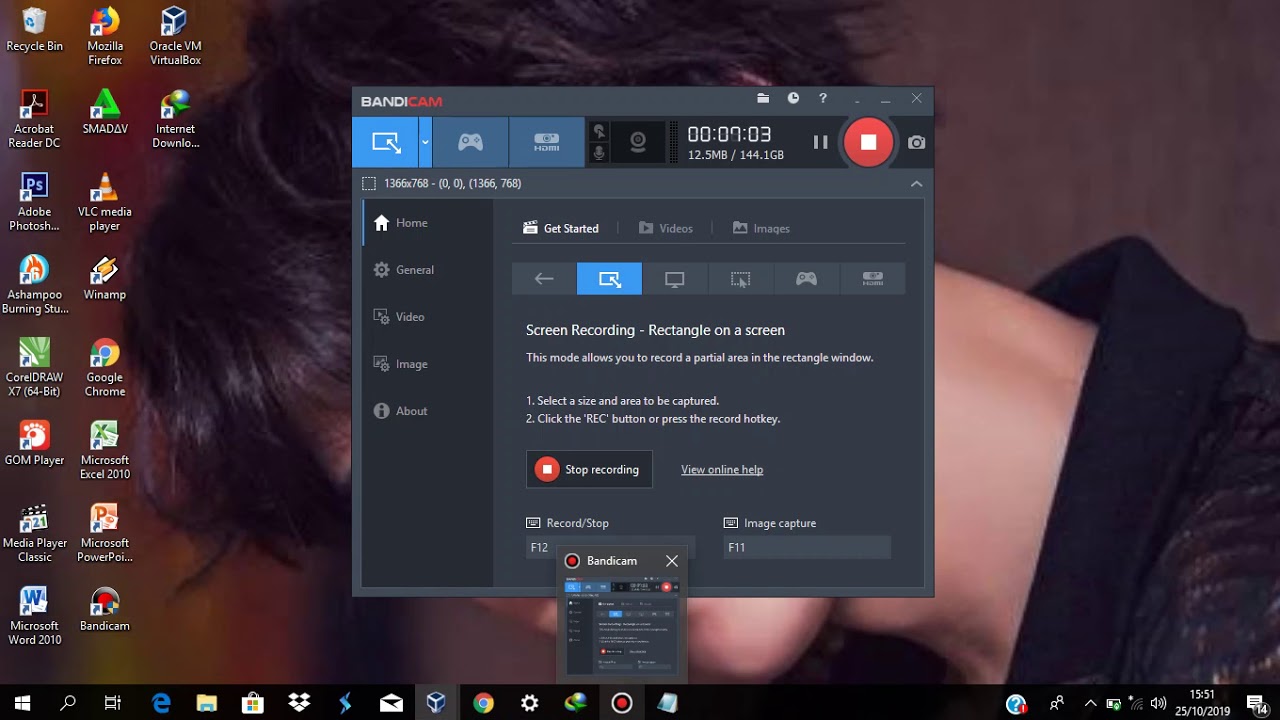This screenshot has height=720, width=1280.
Task: Select Around mouse recording mode button
Action: coord(740,279)
